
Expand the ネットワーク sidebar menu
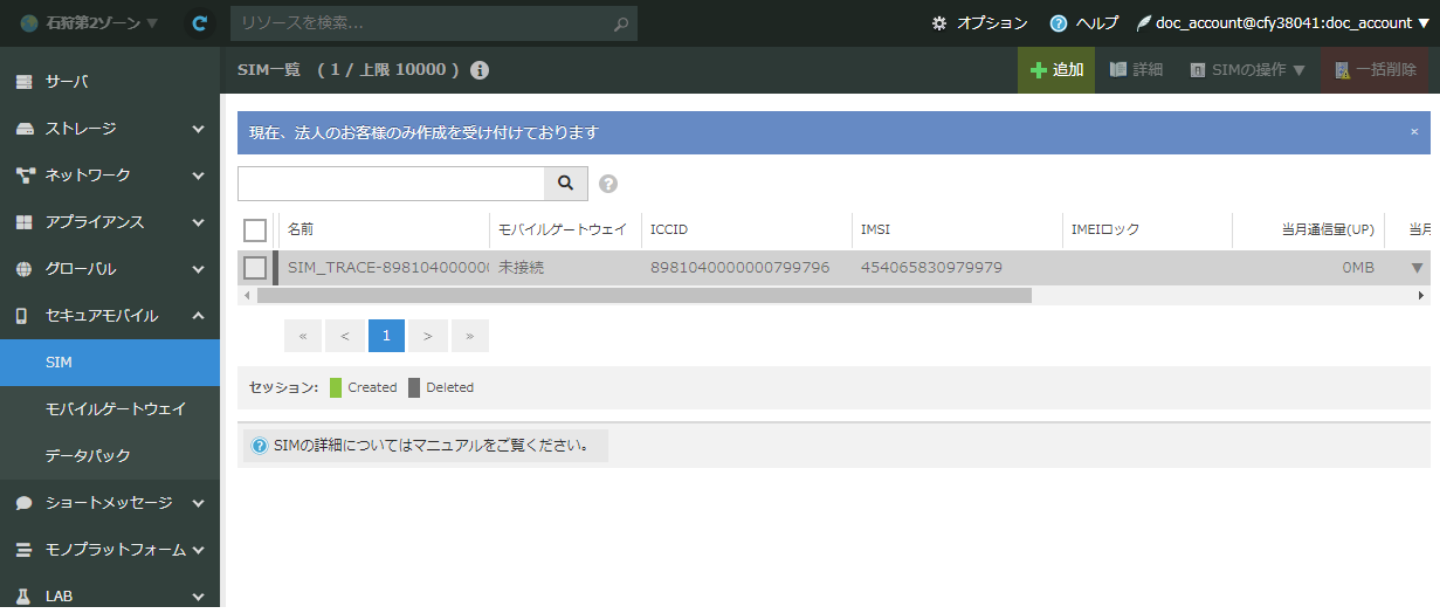click(x=110, y=175)
